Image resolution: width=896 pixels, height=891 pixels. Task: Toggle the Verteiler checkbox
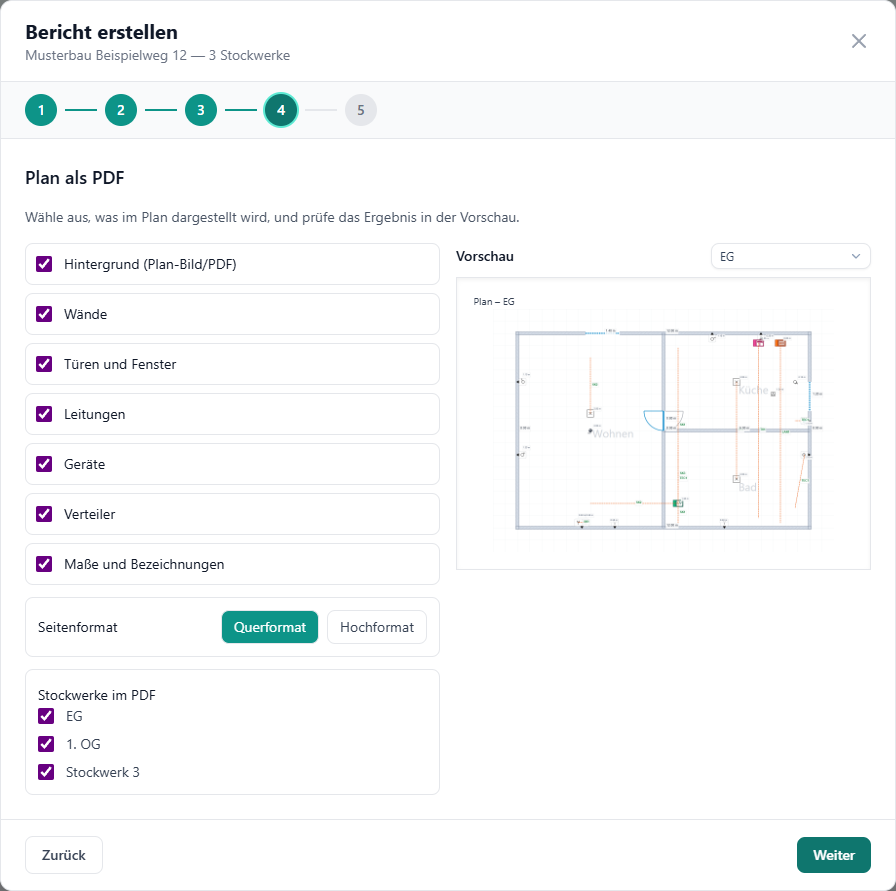[44, 514]
